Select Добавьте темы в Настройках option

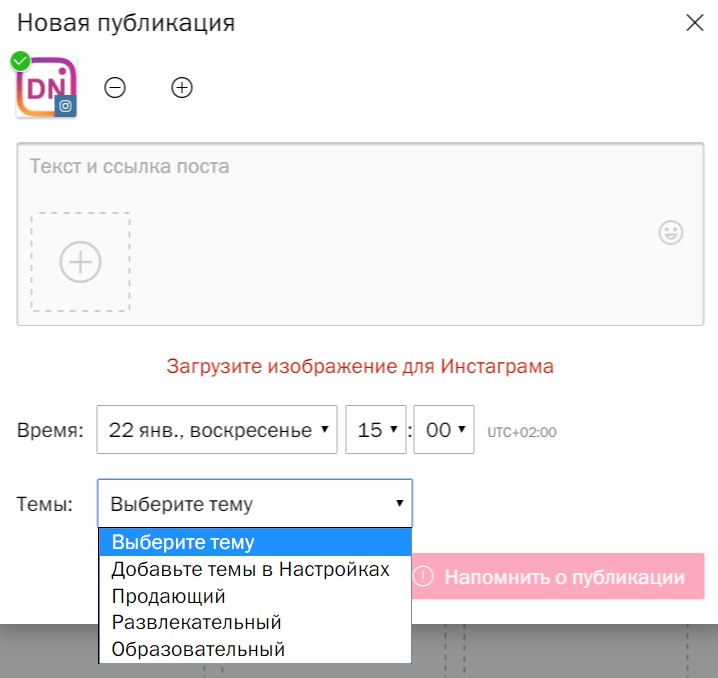click(x=255, y=569)
